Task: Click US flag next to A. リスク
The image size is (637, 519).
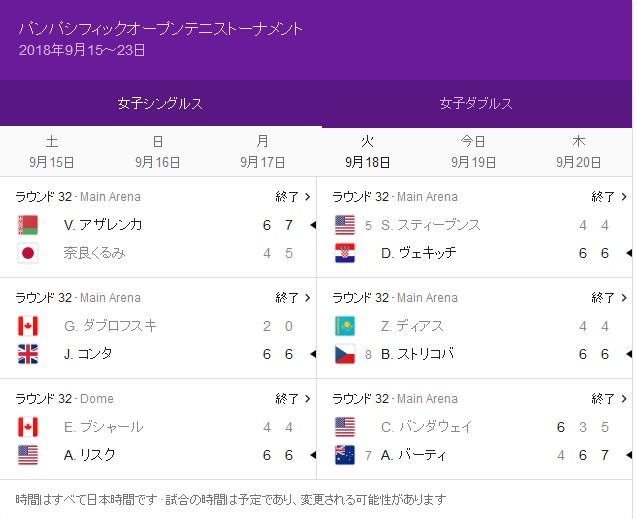Action: click(28, 455)
